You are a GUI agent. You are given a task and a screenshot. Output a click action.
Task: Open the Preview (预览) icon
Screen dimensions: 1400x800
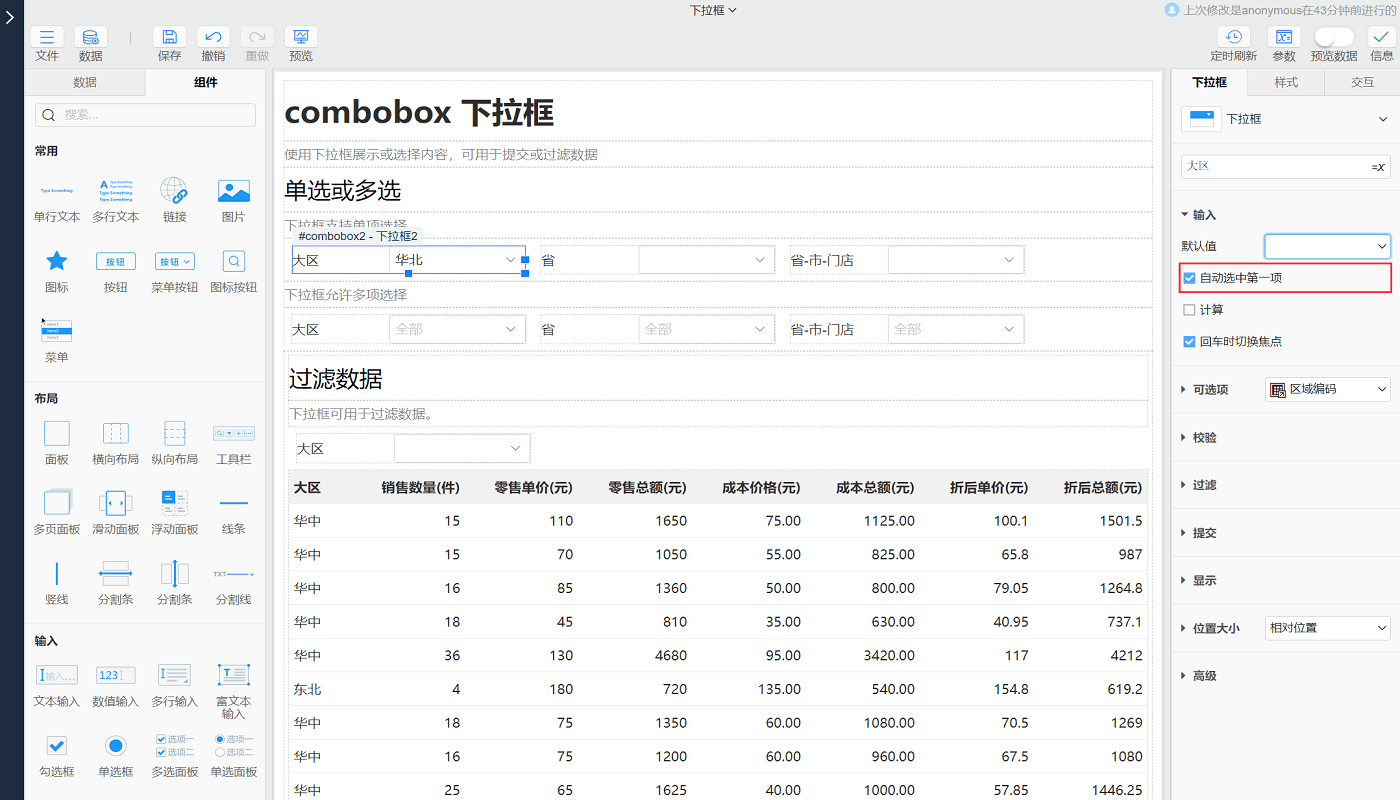(x=301, y=38)
